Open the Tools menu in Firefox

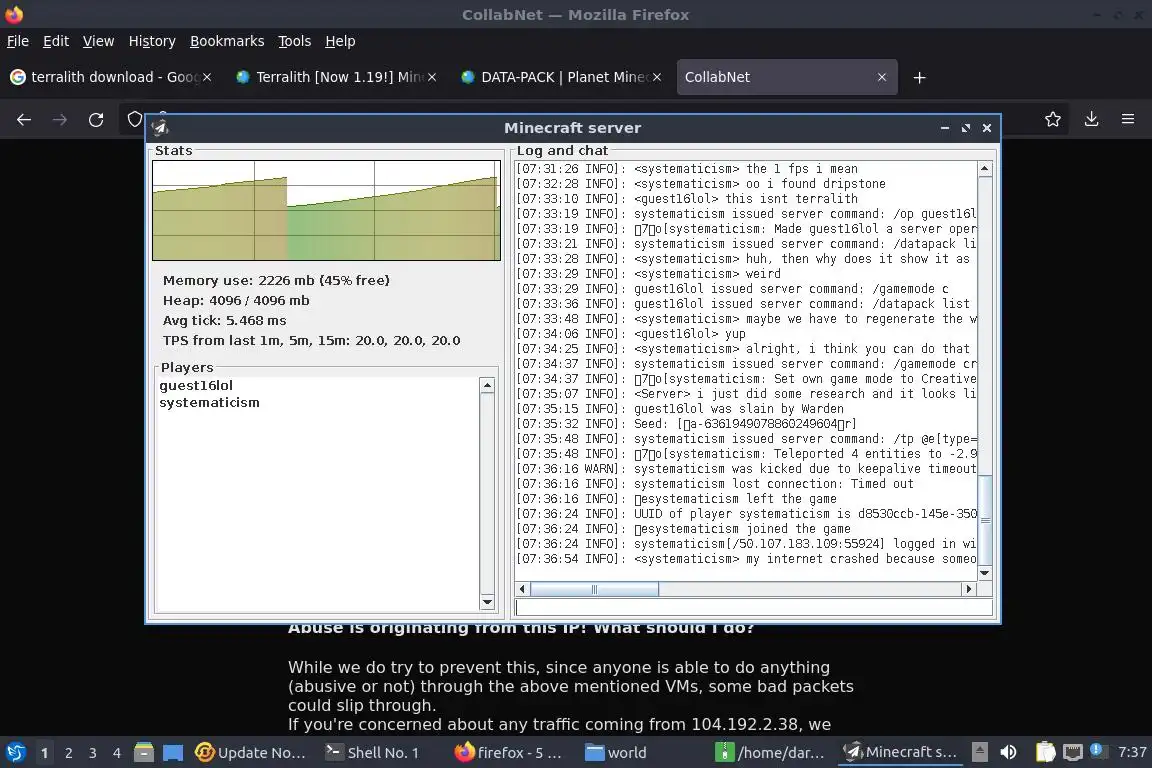(x=295, y=41)
